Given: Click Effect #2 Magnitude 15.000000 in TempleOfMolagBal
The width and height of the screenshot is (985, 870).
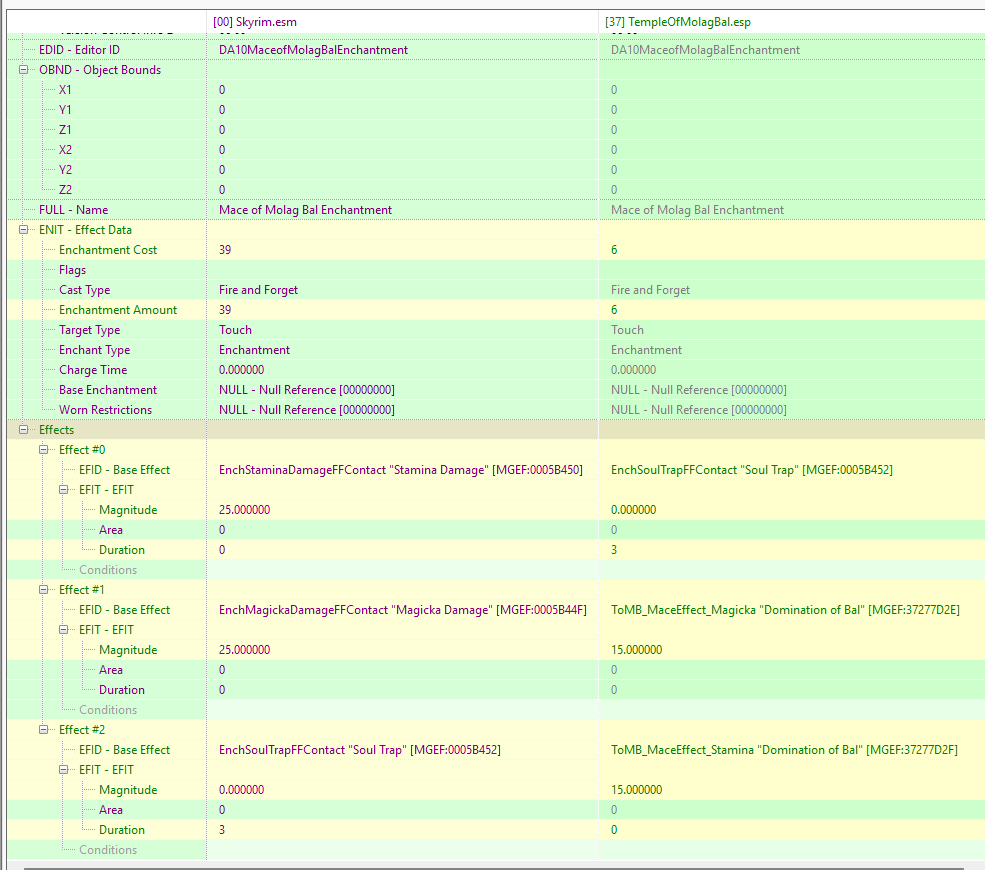Looking at the screenshot, I should tap(636, 790).
